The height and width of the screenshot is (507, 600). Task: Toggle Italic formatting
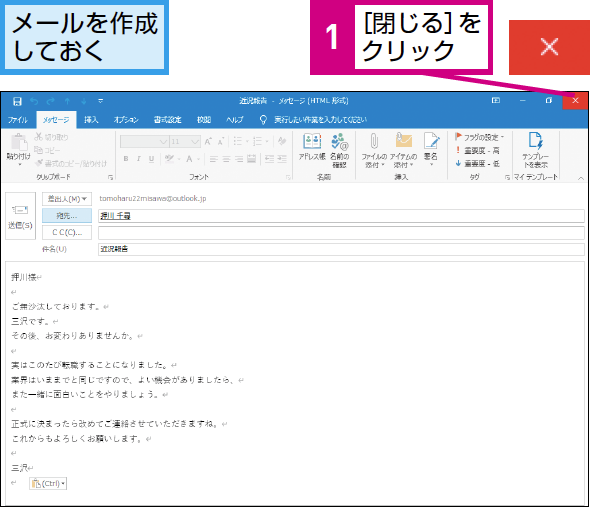tap(139, 159)
